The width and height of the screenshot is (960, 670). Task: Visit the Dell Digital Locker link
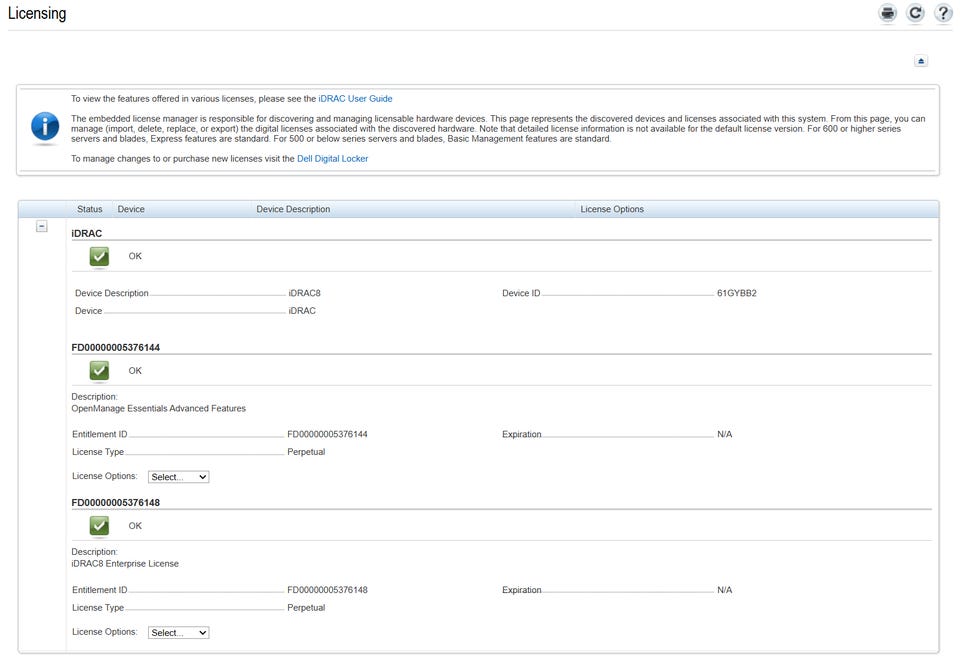click(x=332, y=159)
